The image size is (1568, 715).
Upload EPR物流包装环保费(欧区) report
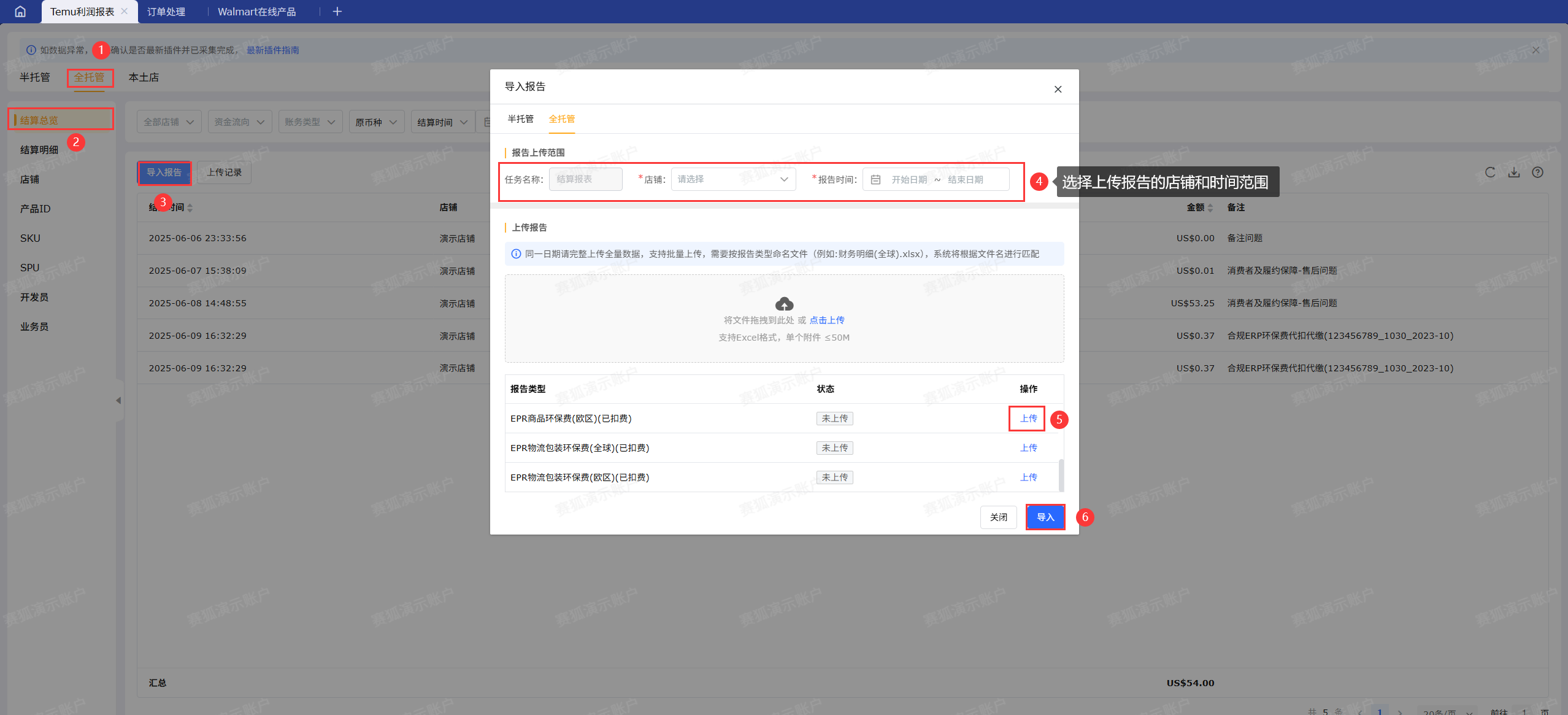coord(1028,477)
